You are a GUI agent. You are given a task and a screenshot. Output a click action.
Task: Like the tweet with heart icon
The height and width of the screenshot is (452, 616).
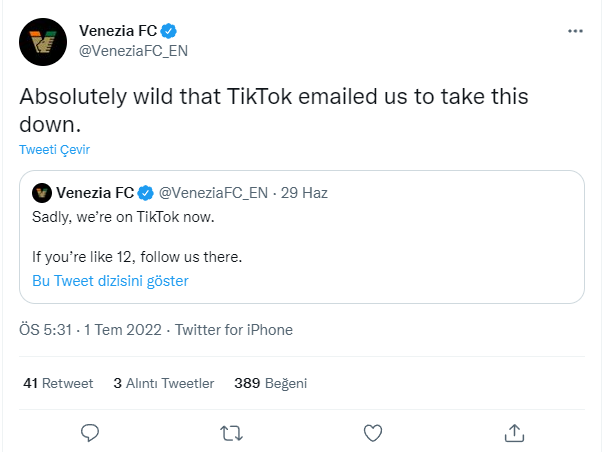coord(373,433)
